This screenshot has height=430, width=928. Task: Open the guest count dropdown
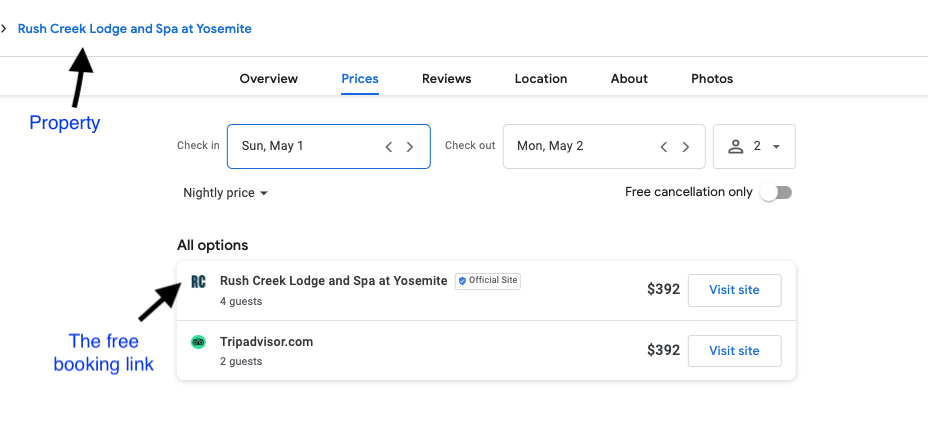776,146
